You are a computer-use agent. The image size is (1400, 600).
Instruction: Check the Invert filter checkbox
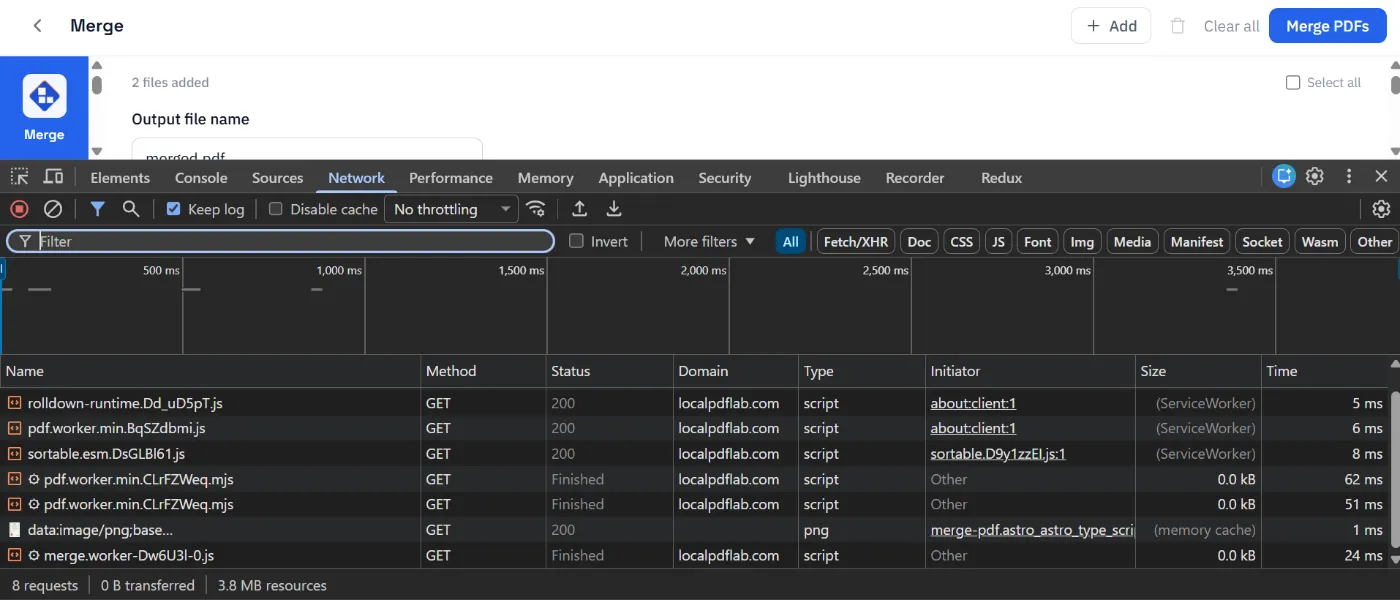[x=576, y=241]
